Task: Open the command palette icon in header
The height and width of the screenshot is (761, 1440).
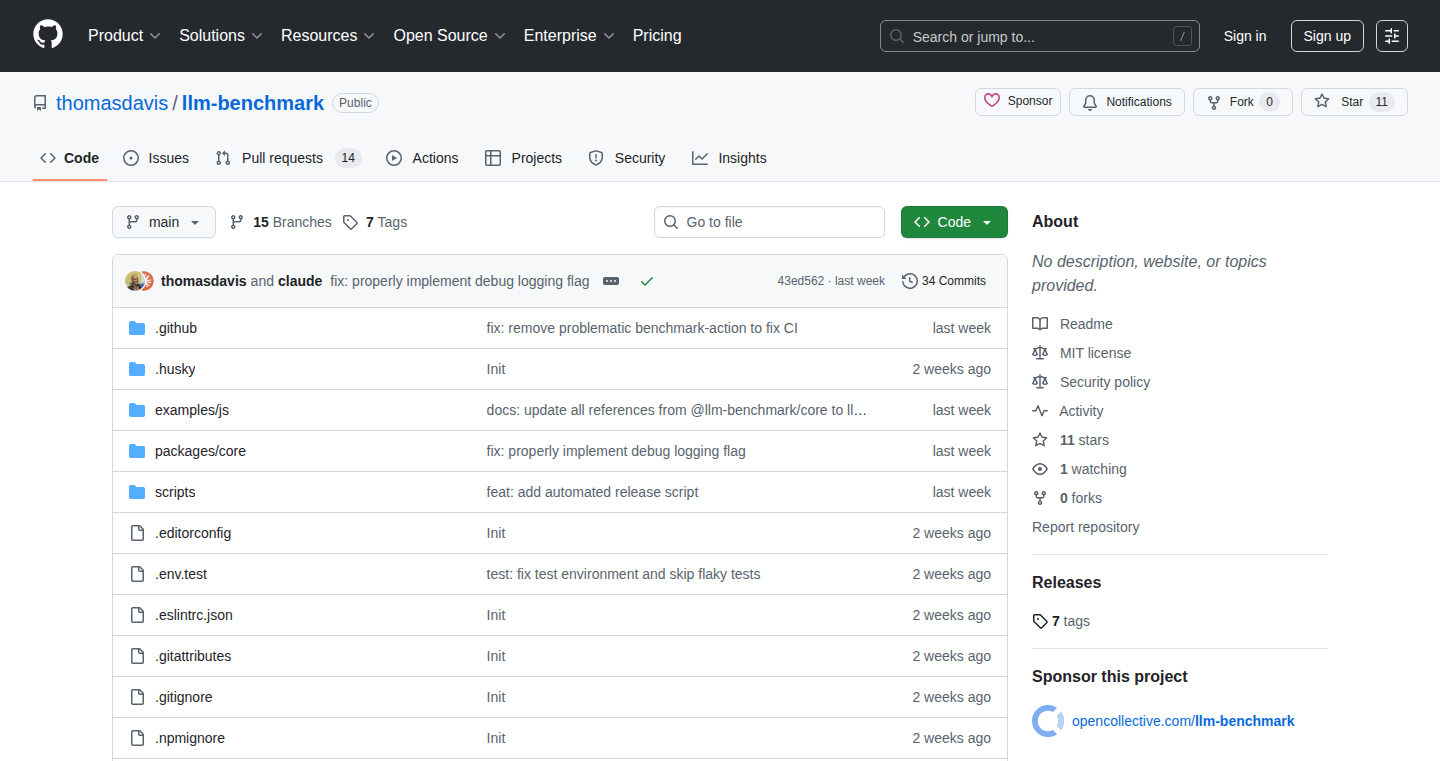Action: coord(1392,36)
